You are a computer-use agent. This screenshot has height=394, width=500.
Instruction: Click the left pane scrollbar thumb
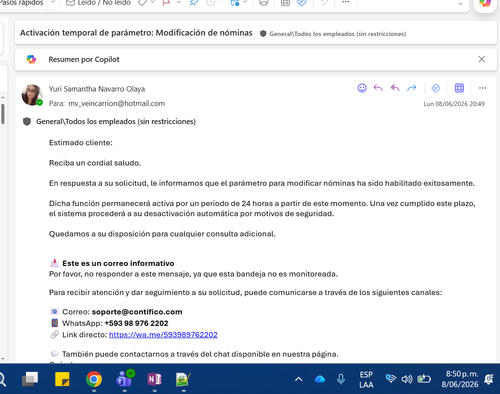(x=3, y=114)
